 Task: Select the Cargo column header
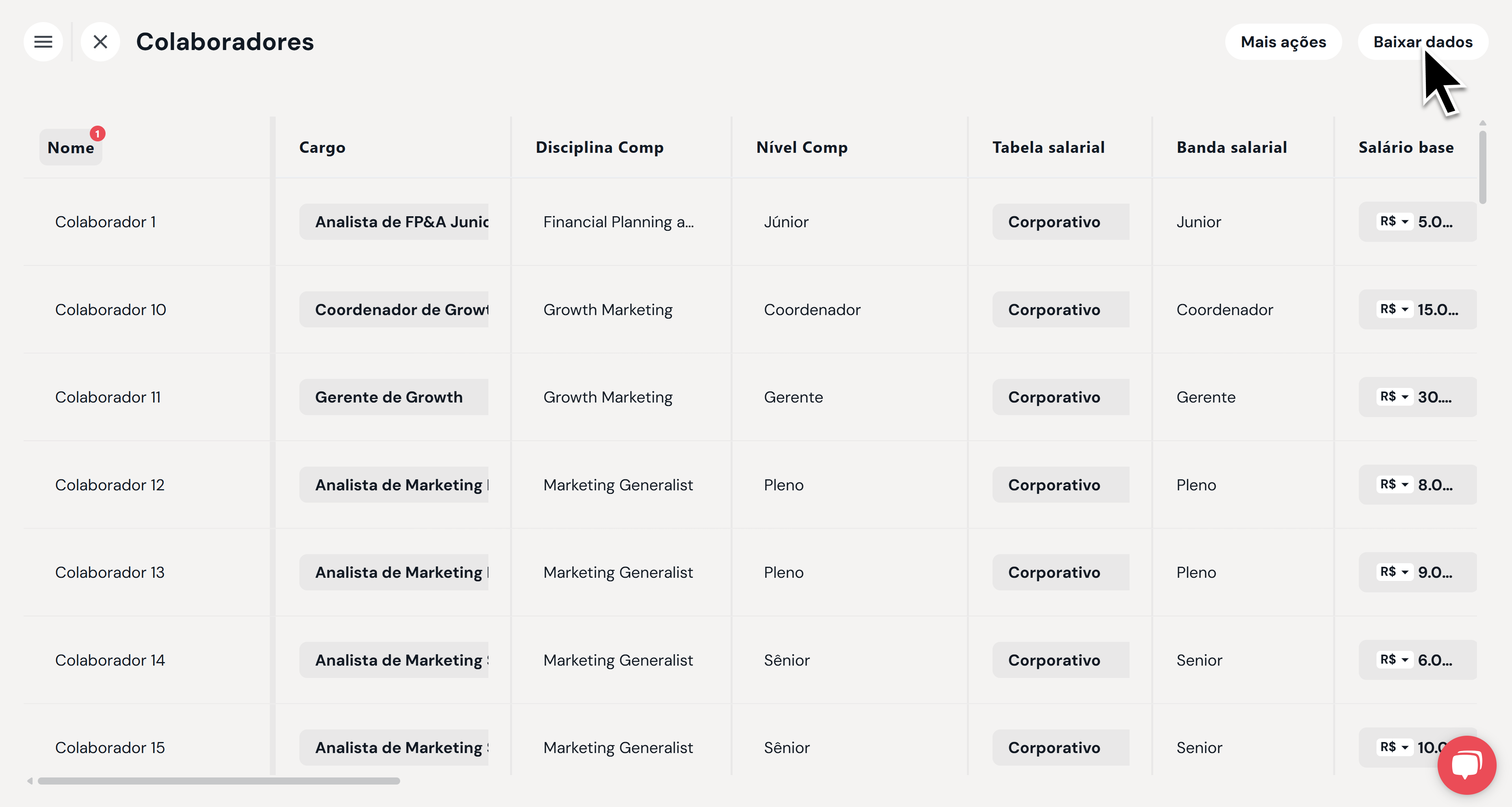[322, 147]
